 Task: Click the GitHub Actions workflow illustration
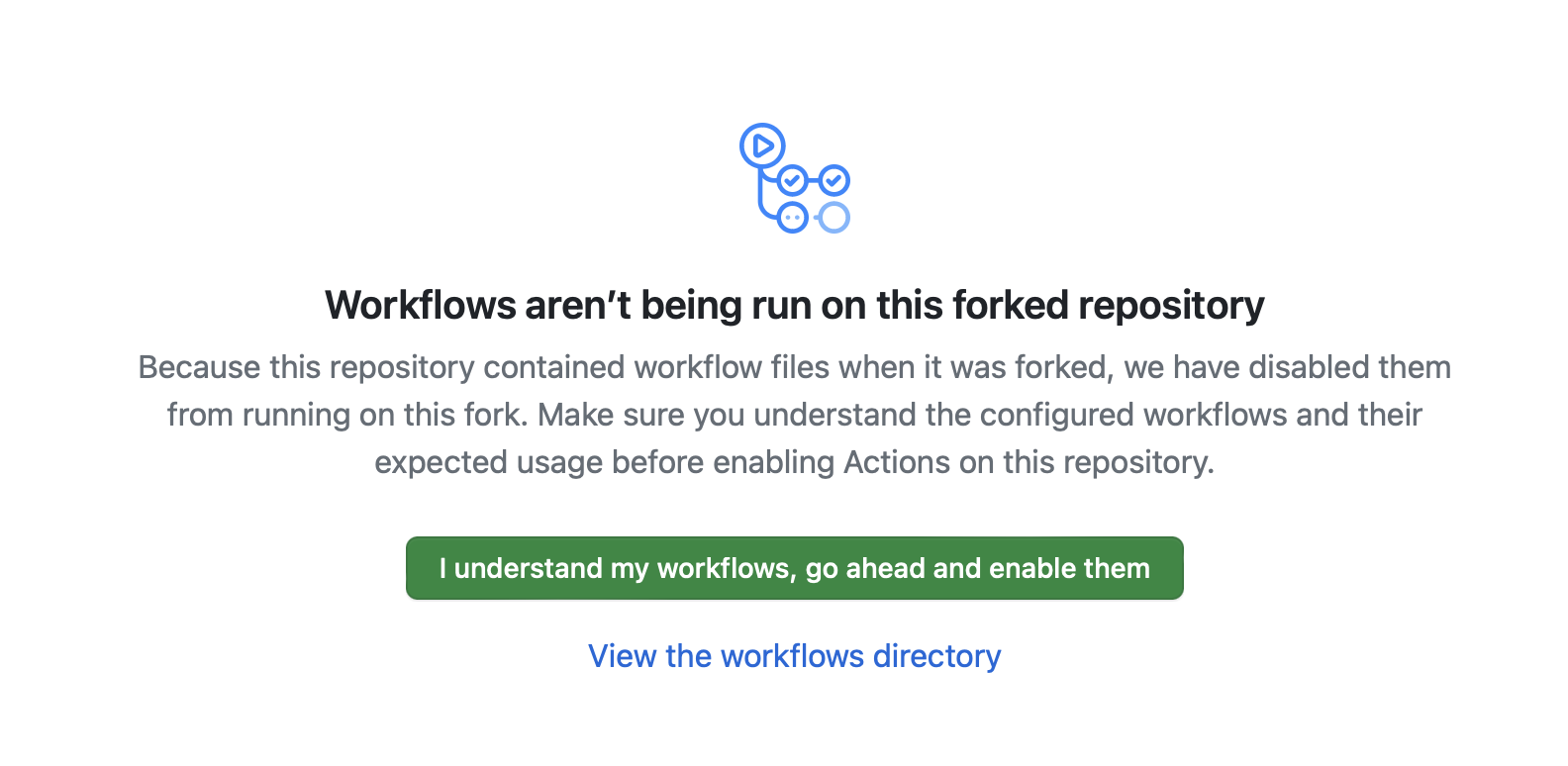coord(795,178)
